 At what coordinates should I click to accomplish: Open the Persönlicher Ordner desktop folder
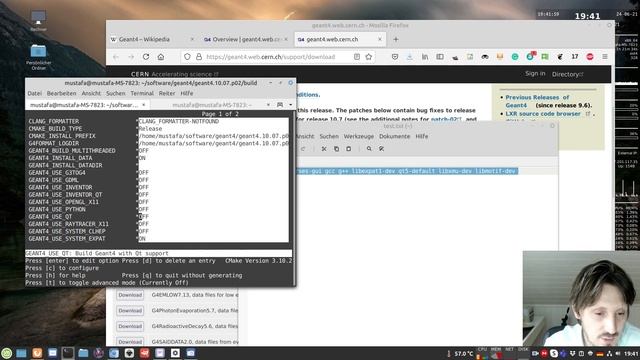[38, 57]
